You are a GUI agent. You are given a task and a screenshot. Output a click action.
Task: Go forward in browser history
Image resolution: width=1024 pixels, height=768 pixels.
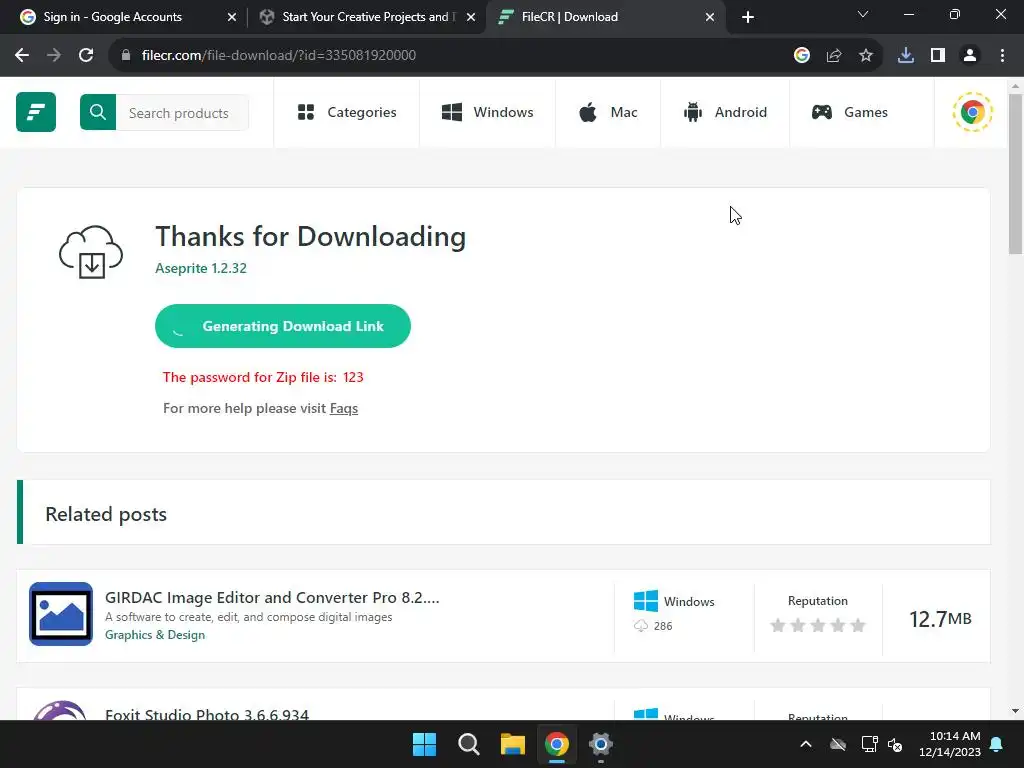54,55
